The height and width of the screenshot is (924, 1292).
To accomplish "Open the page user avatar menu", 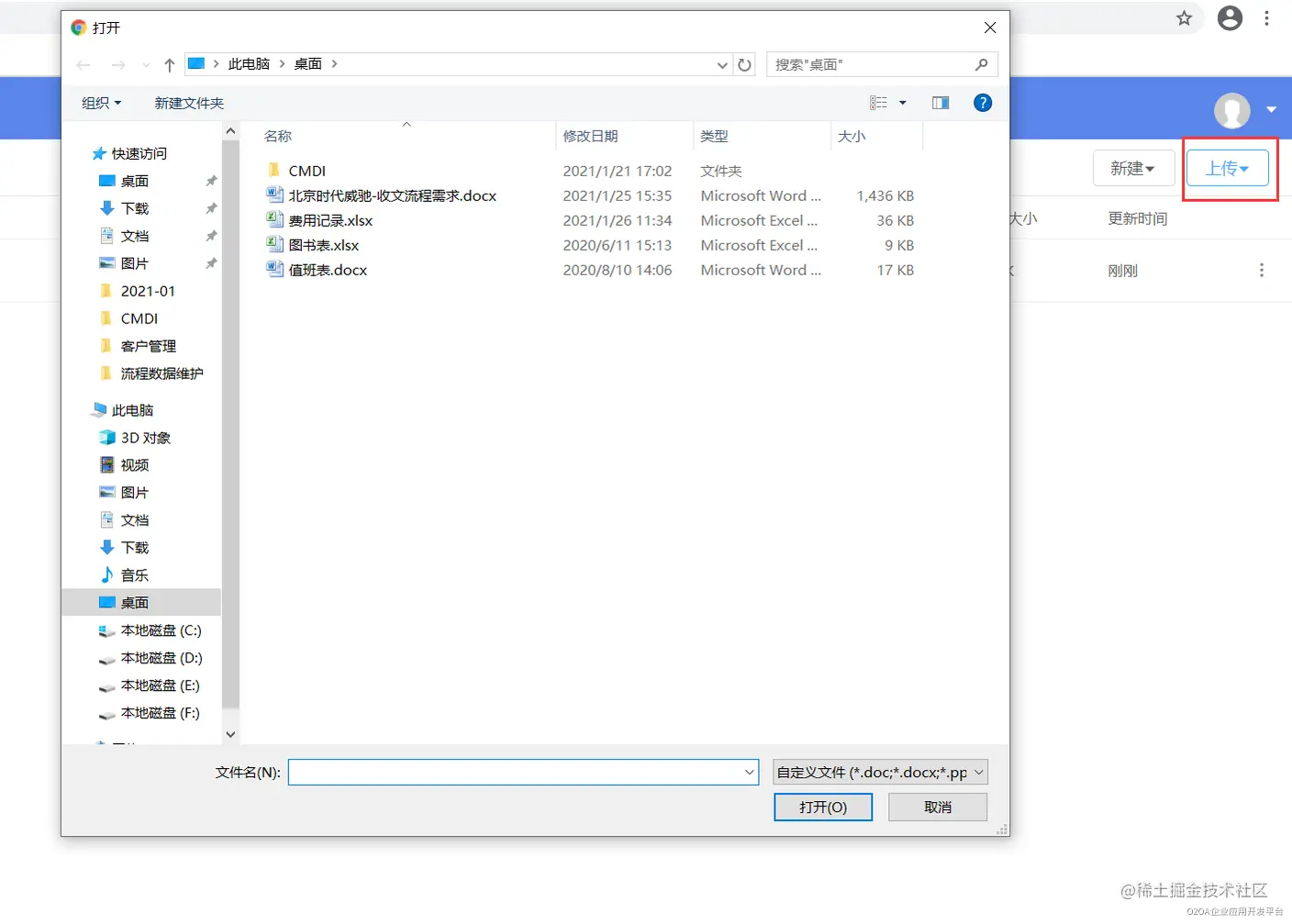I will tap(1232, 110).
